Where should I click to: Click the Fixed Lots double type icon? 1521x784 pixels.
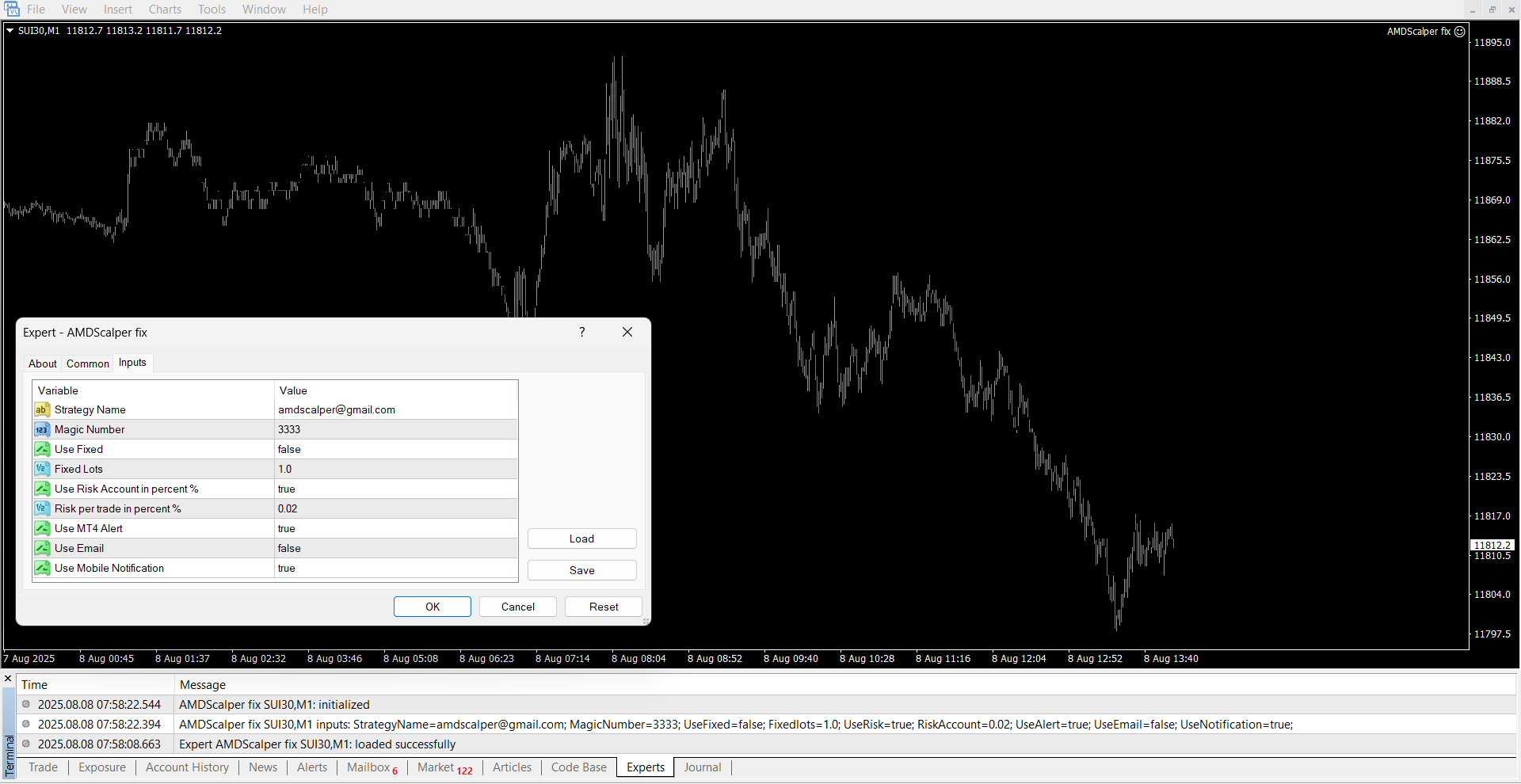(42, 469)
